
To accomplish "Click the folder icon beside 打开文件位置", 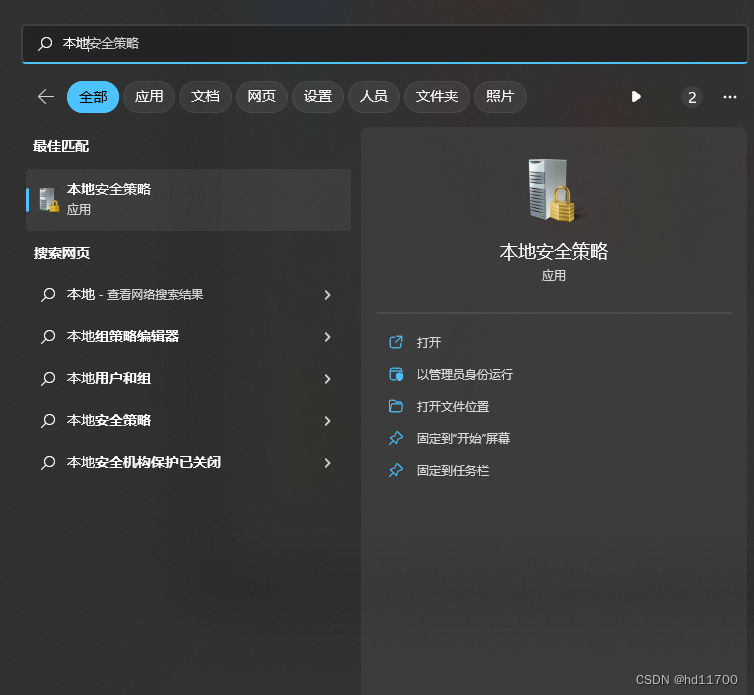I will 396,406.
